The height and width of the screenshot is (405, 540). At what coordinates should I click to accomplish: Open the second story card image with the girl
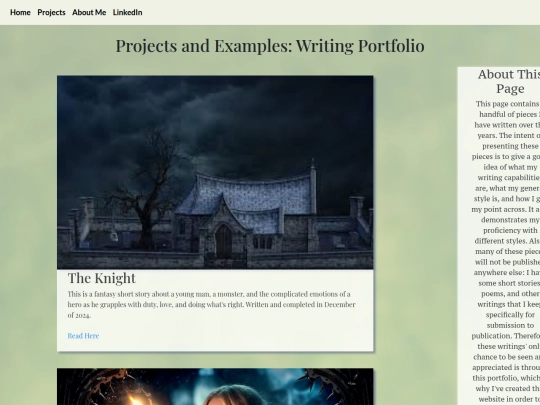[x=215, y=386]
